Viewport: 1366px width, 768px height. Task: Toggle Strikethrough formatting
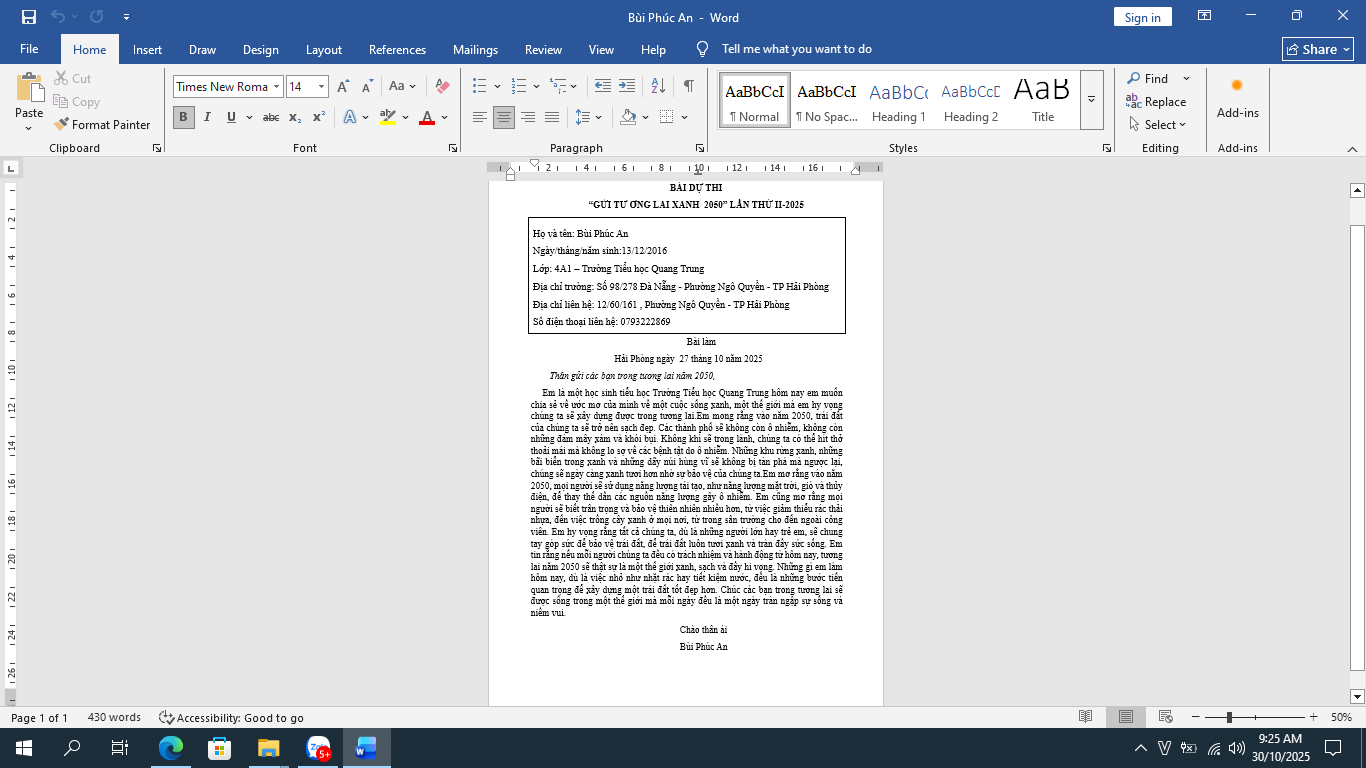click(x=271, y=117)
